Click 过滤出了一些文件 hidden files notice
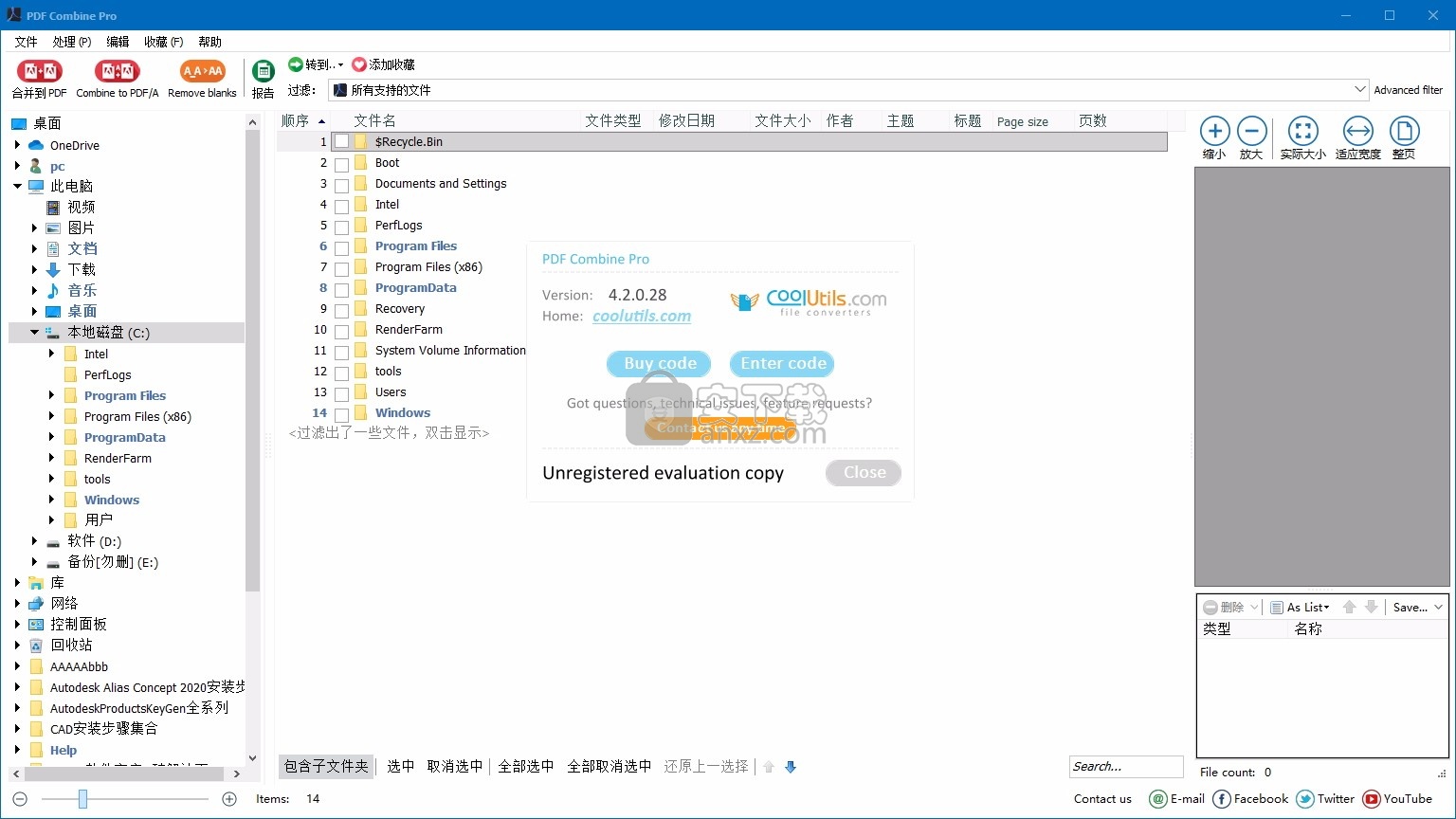The height and width of the screenshot is (819, 1456). click(x=389, y=433)
